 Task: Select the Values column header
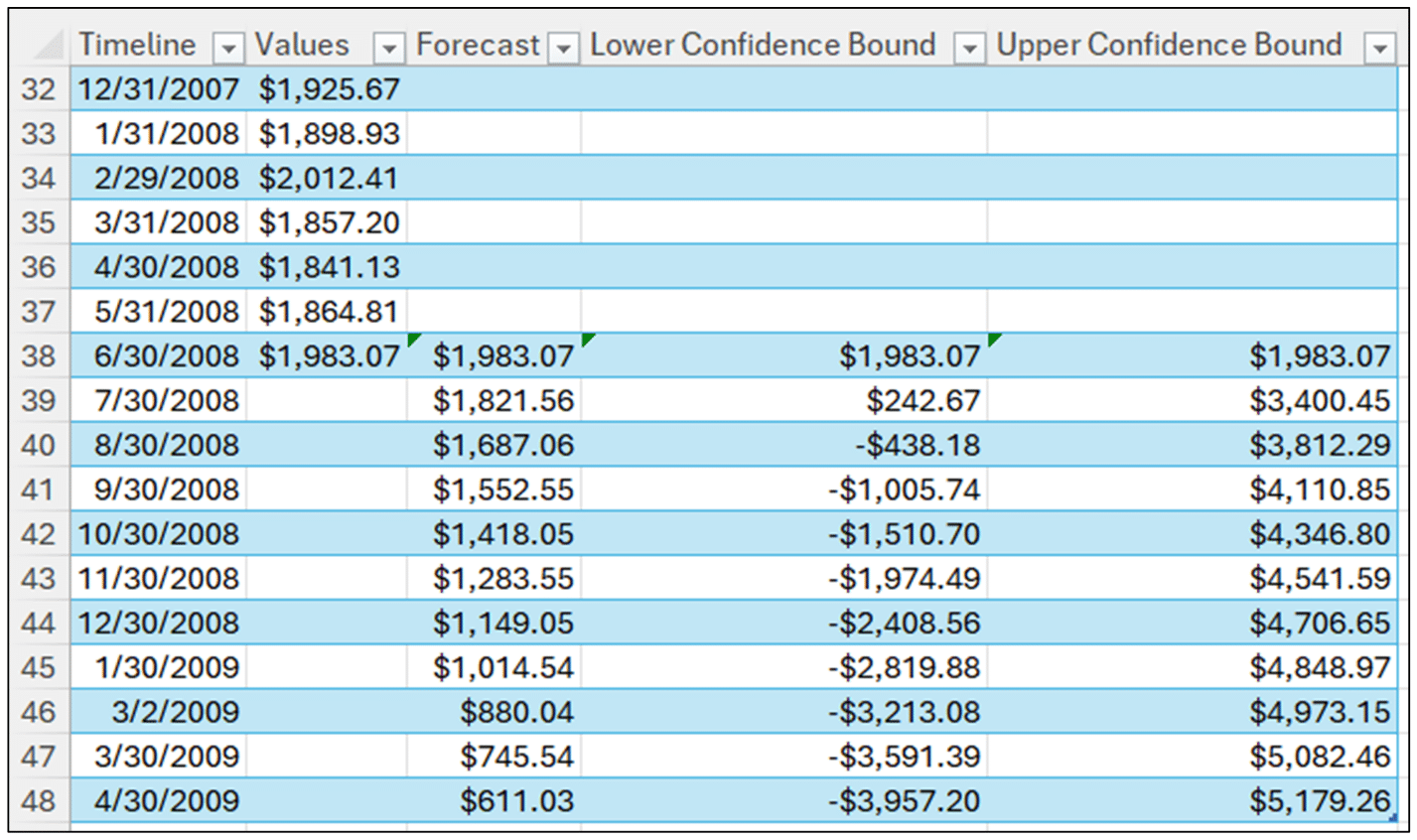click(x=303, y=45)
